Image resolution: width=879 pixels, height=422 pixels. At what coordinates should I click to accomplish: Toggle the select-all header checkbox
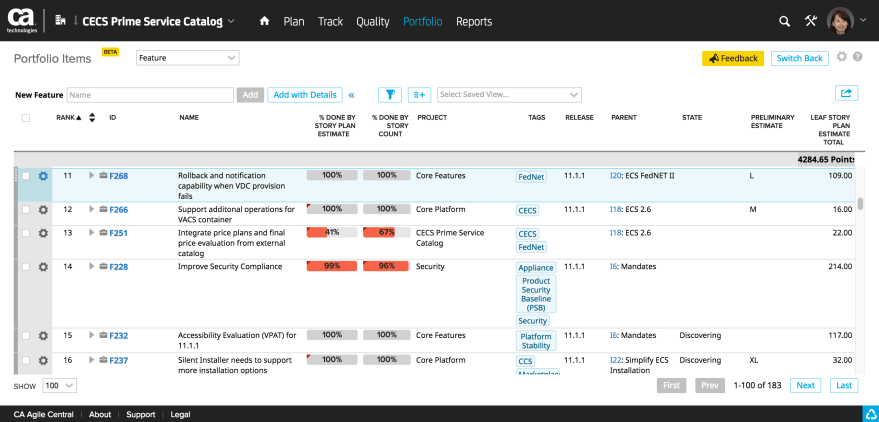coord(26,118)
